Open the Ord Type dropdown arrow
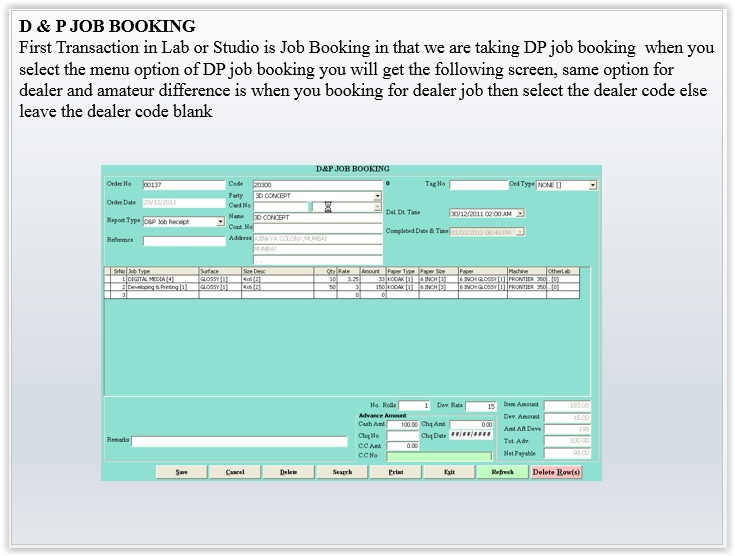This screenshot has height=556, width=735. (x=592, y=185)
